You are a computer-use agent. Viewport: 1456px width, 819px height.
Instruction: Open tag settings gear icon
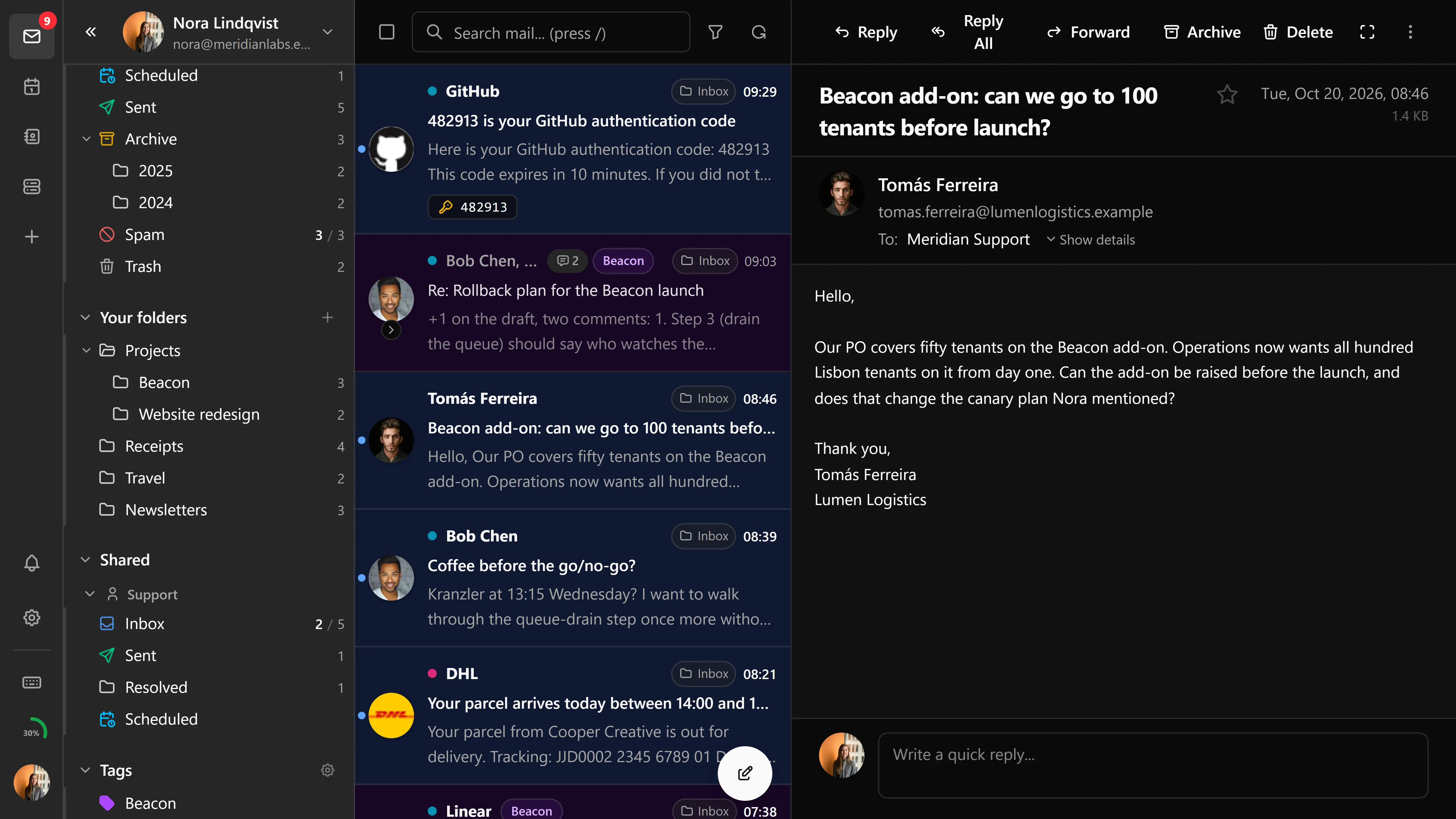327,770
